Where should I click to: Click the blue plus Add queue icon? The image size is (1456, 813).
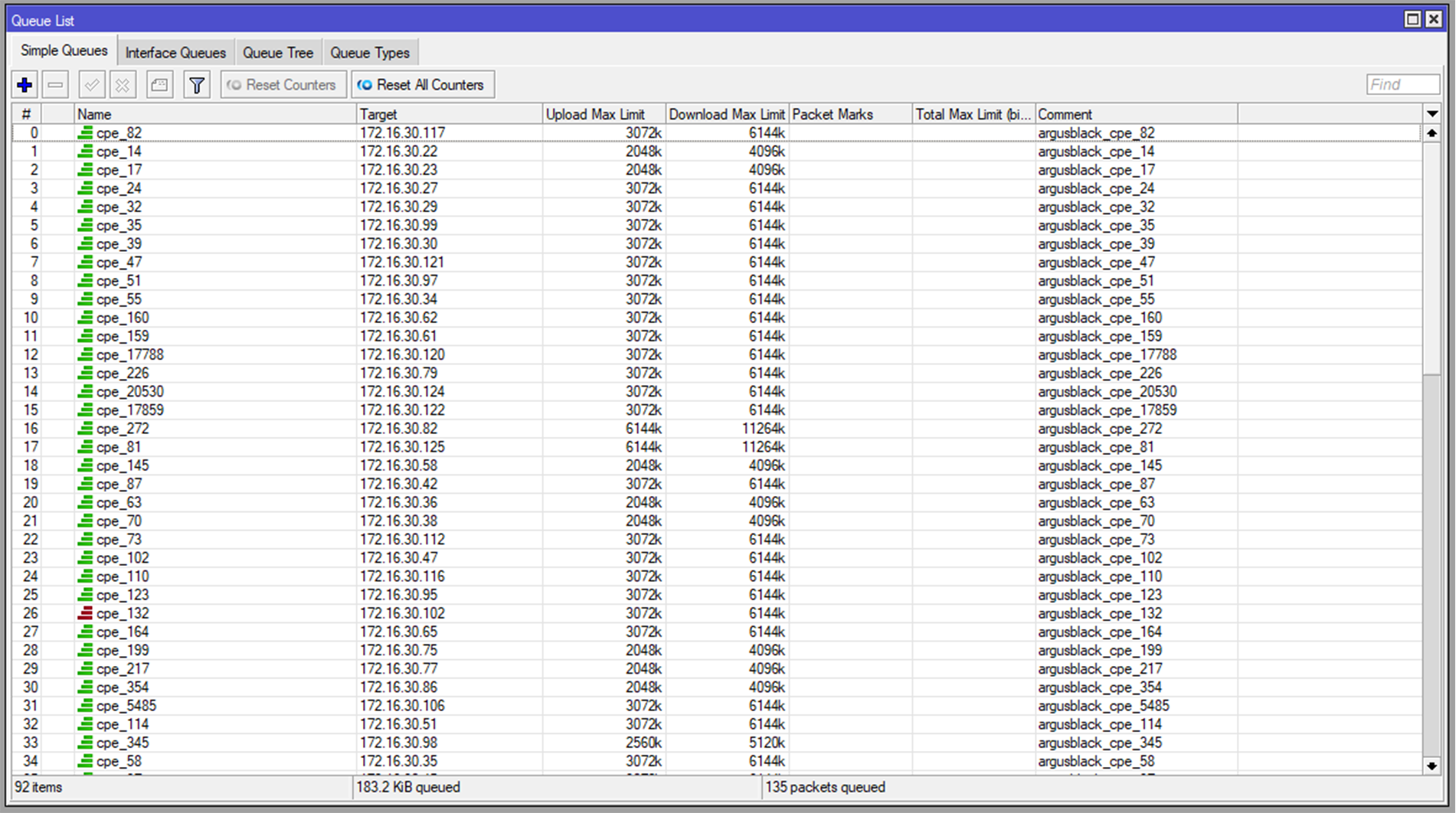pyautogui.click(x=25, y=85)
